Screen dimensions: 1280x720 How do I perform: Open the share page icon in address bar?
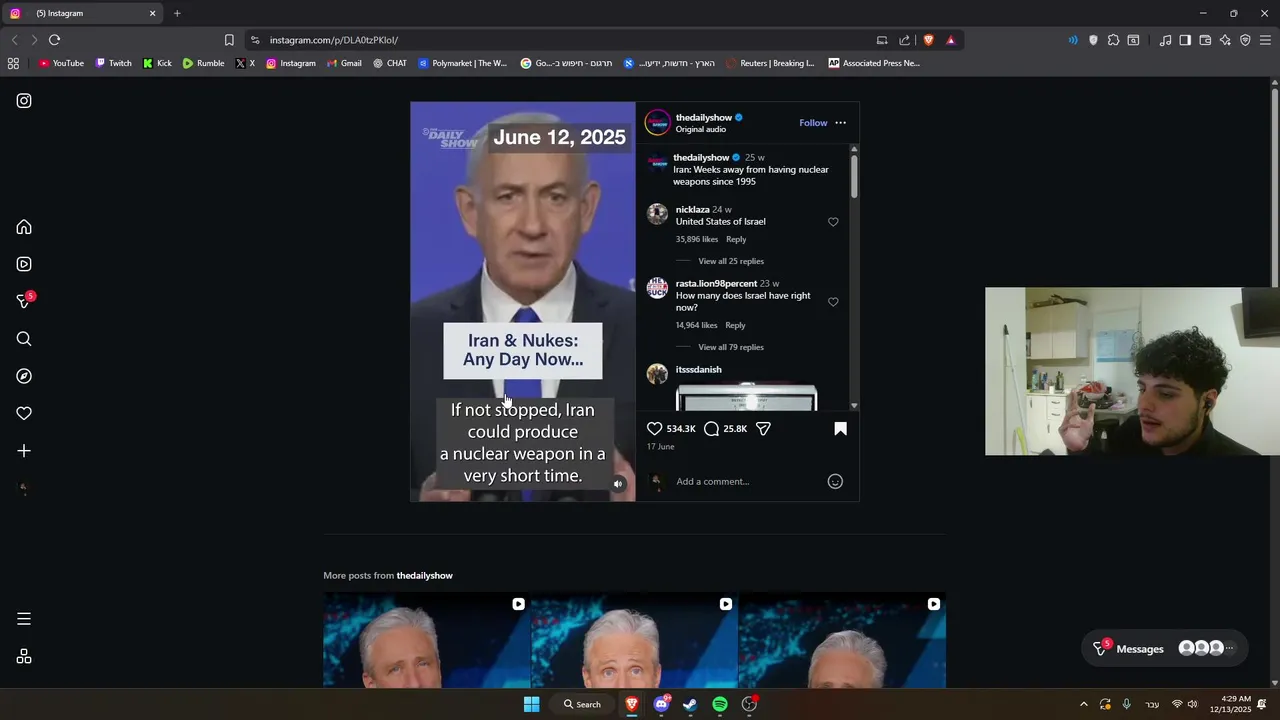905,40
